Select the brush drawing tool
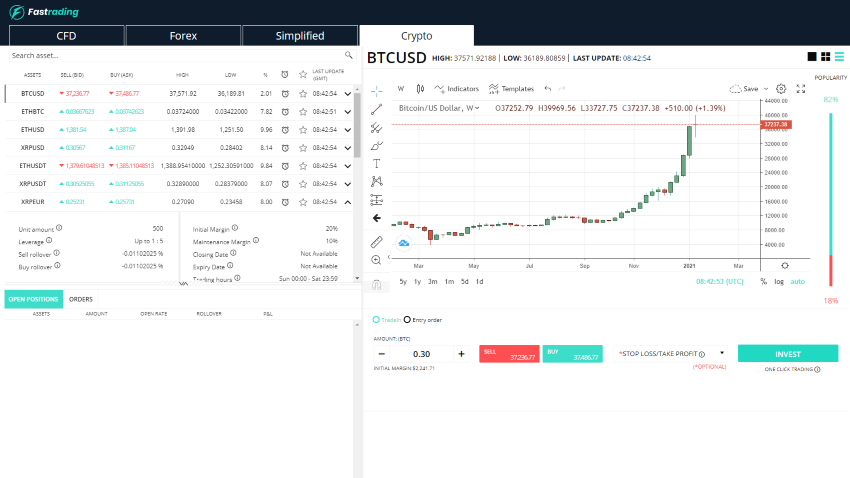This screenshot has width=850, height=478. [376, 146]
